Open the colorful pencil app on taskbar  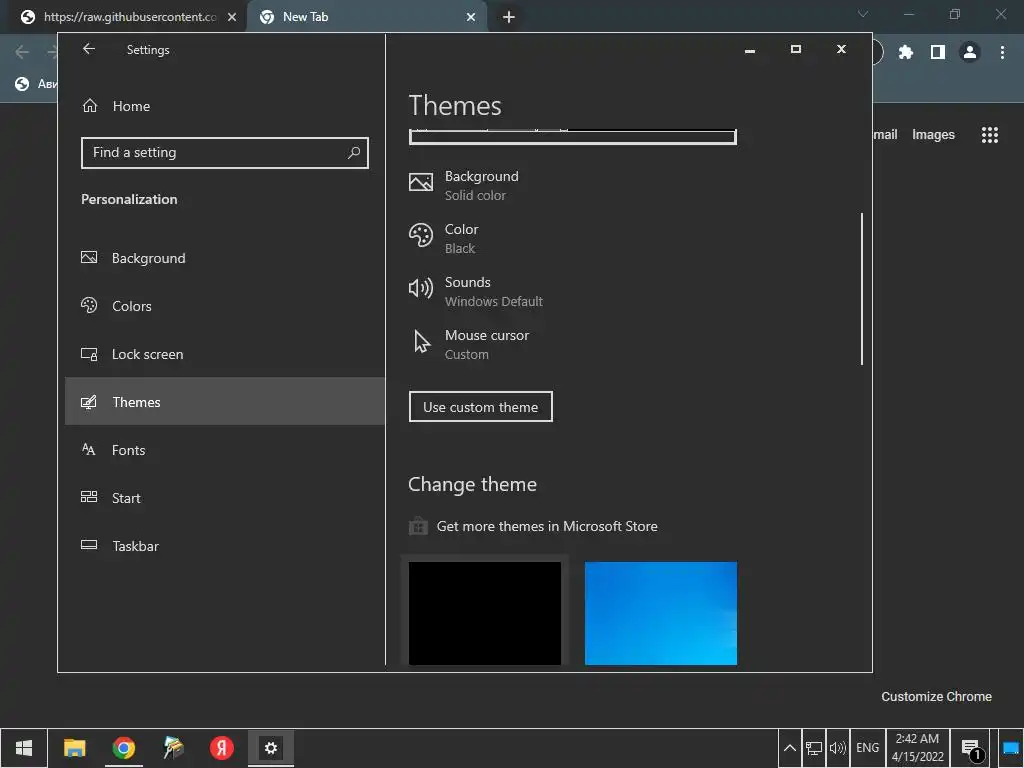pyautogui.click(x=173, y=748)
